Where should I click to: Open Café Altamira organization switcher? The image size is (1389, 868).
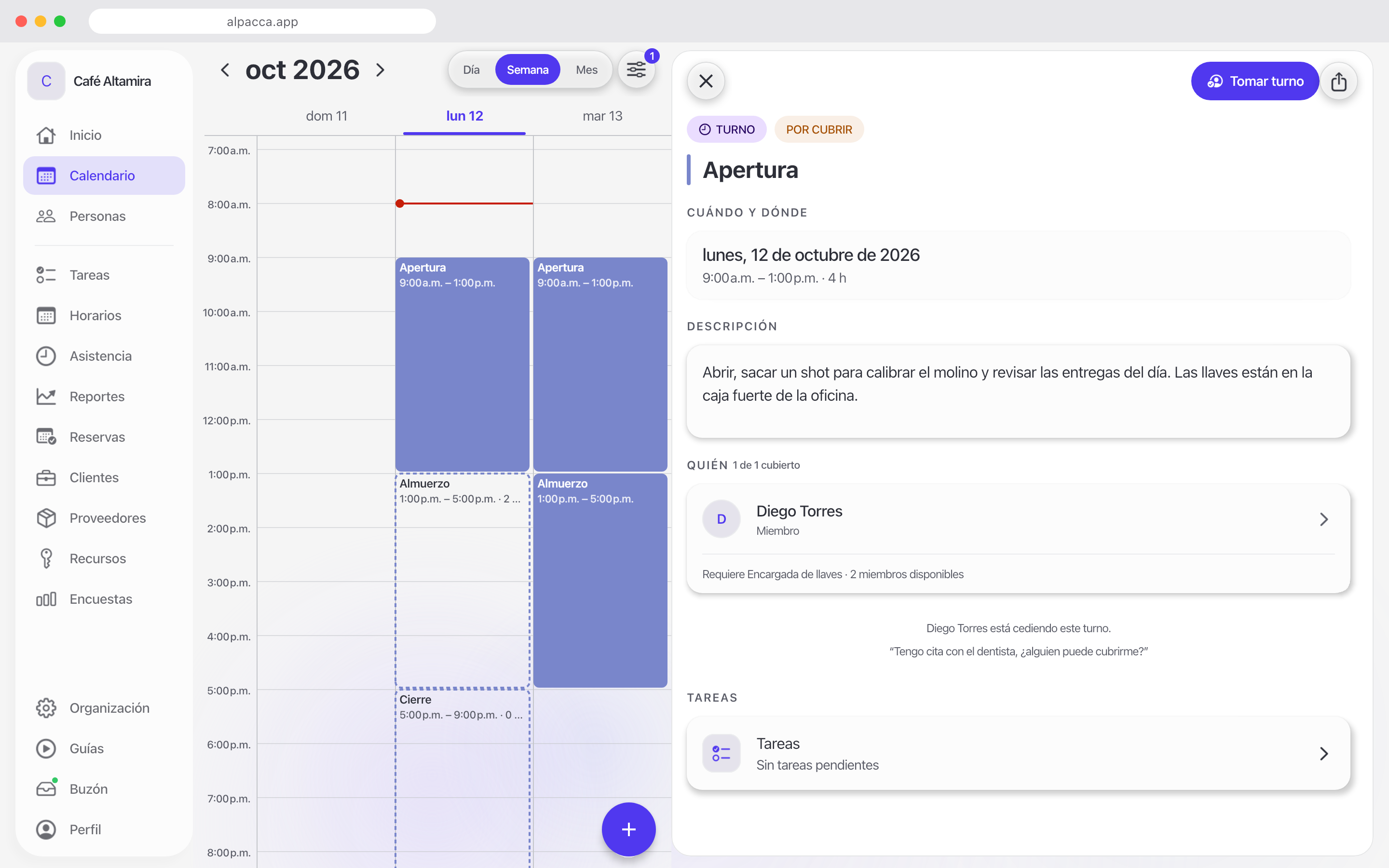(105, 81)
